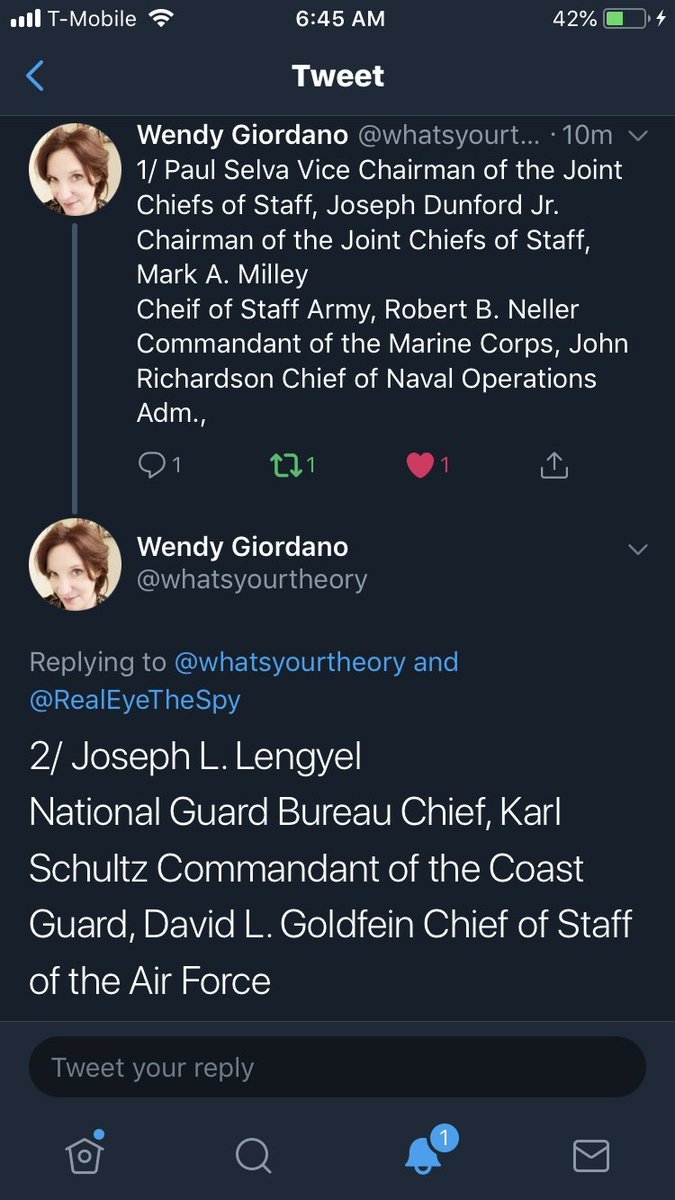Open the @RealEyeTheSpy profile link

135,699
